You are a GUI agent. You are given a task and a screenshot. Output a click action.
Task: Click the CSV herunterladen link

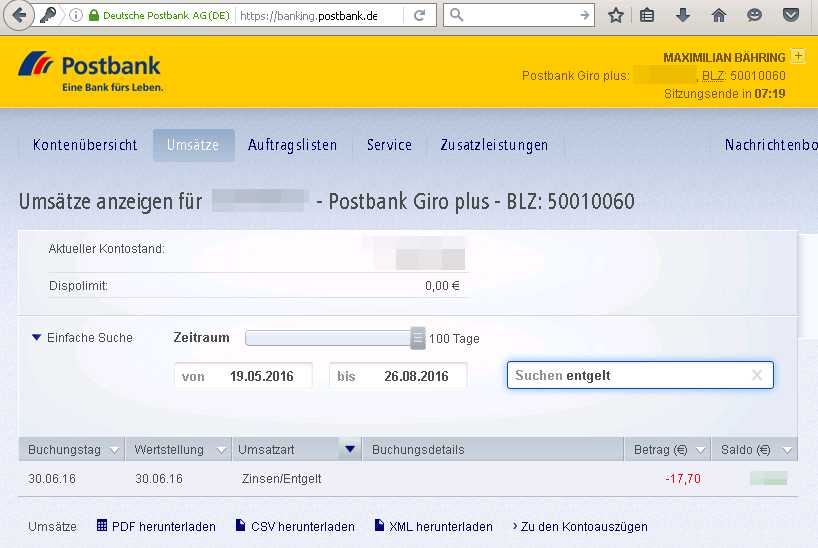[x=295, y=526]
